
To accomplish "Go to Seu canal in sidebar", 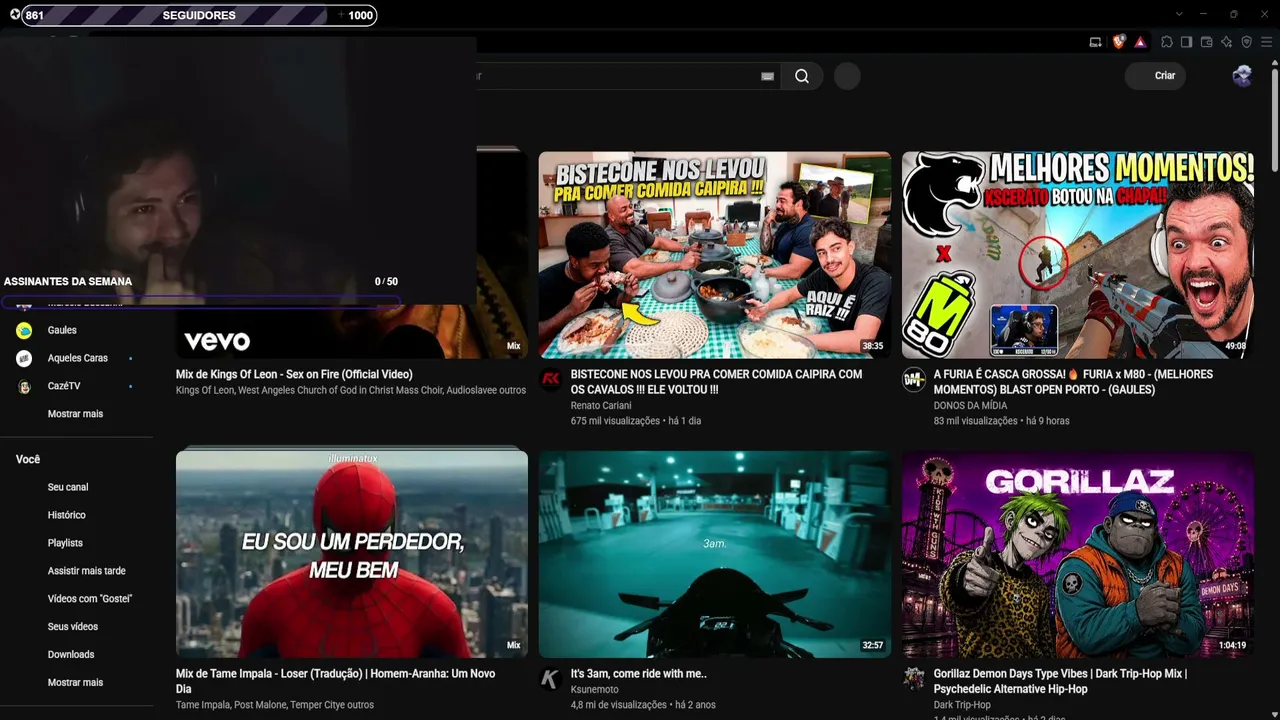I will (x=68, y=487).
